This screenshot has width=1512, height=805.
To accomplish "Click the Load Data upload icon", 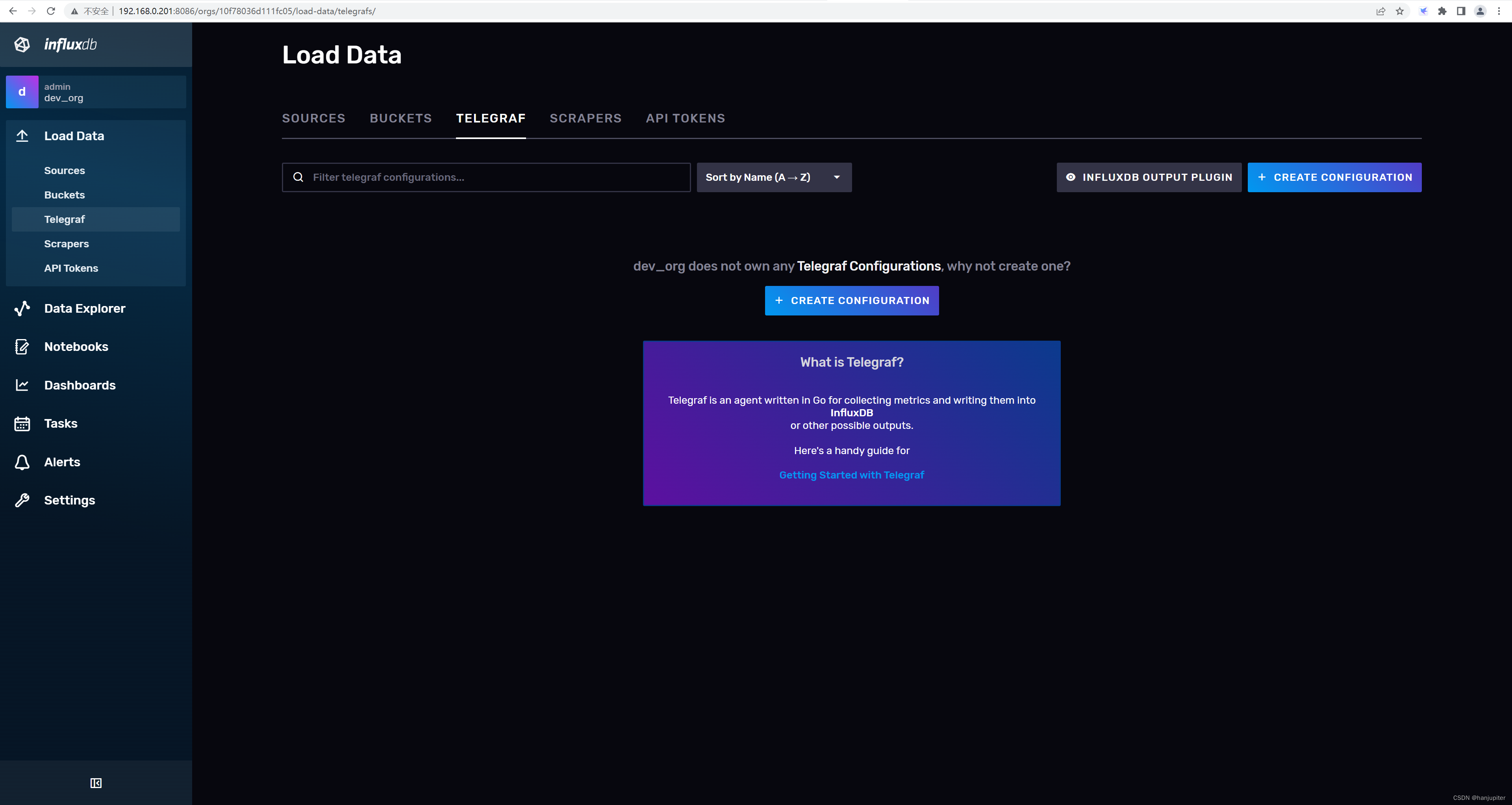I will 22,135.
